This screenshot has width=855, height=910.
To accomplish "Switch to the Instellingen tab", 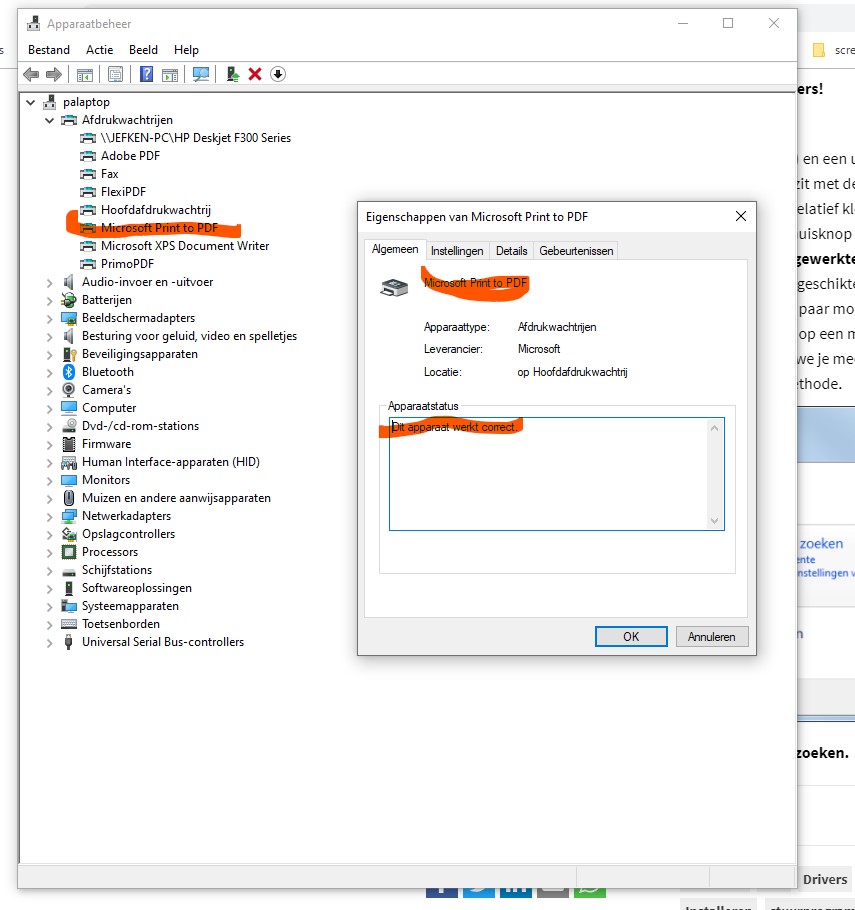I will tap(457, 251).
